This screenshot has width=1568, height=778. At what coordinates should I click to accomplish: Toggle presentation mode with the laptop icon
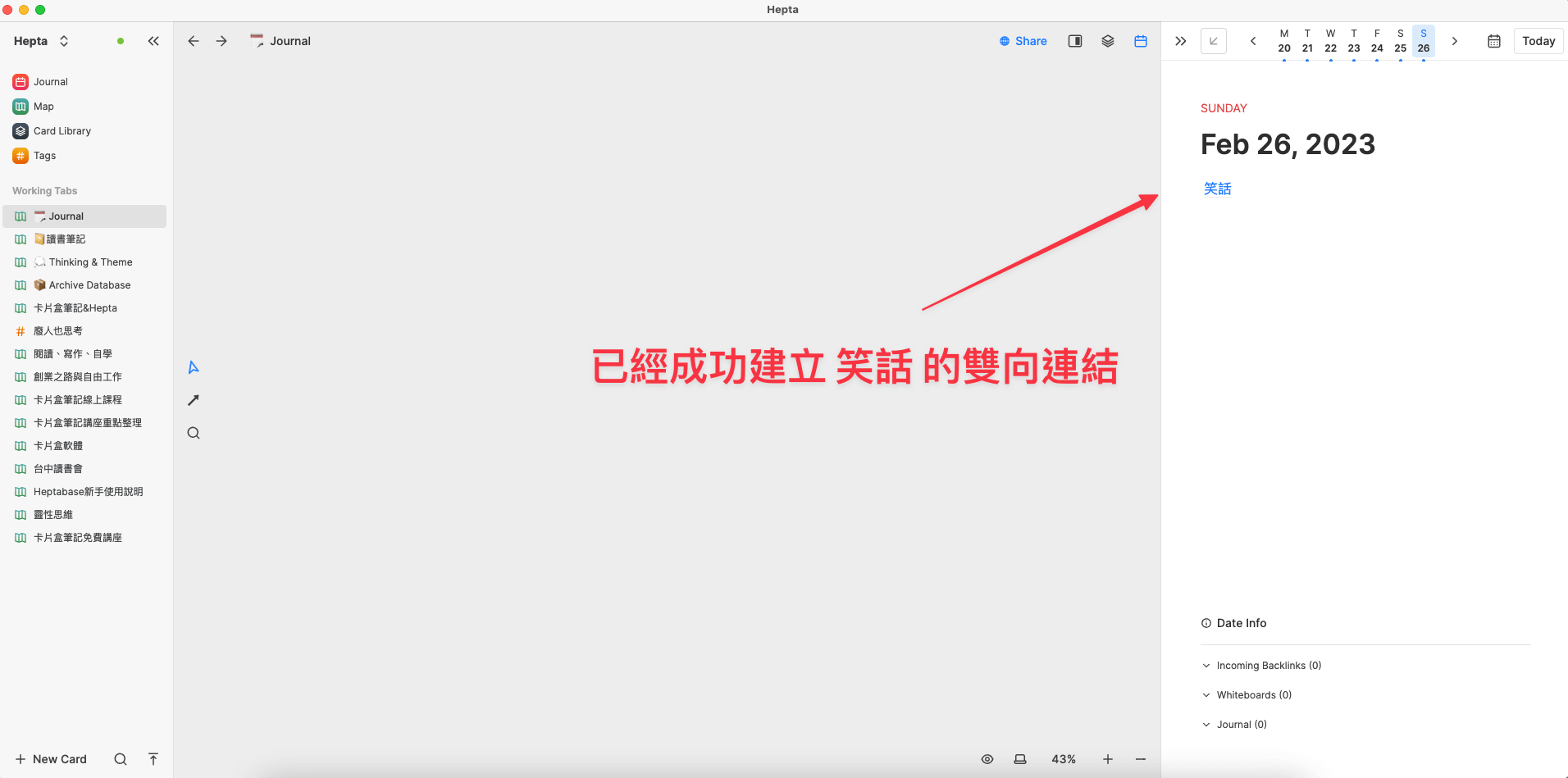[x=1020, y=759]
